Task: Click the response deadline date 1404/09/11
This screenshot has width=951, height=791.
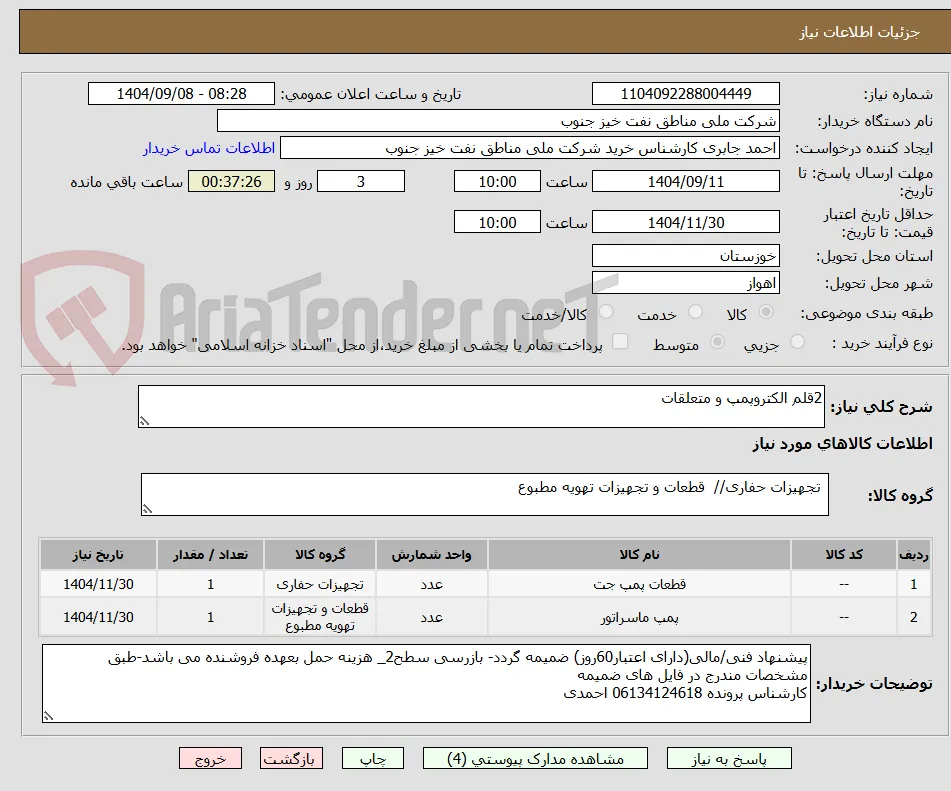Action: coord(685,181)
